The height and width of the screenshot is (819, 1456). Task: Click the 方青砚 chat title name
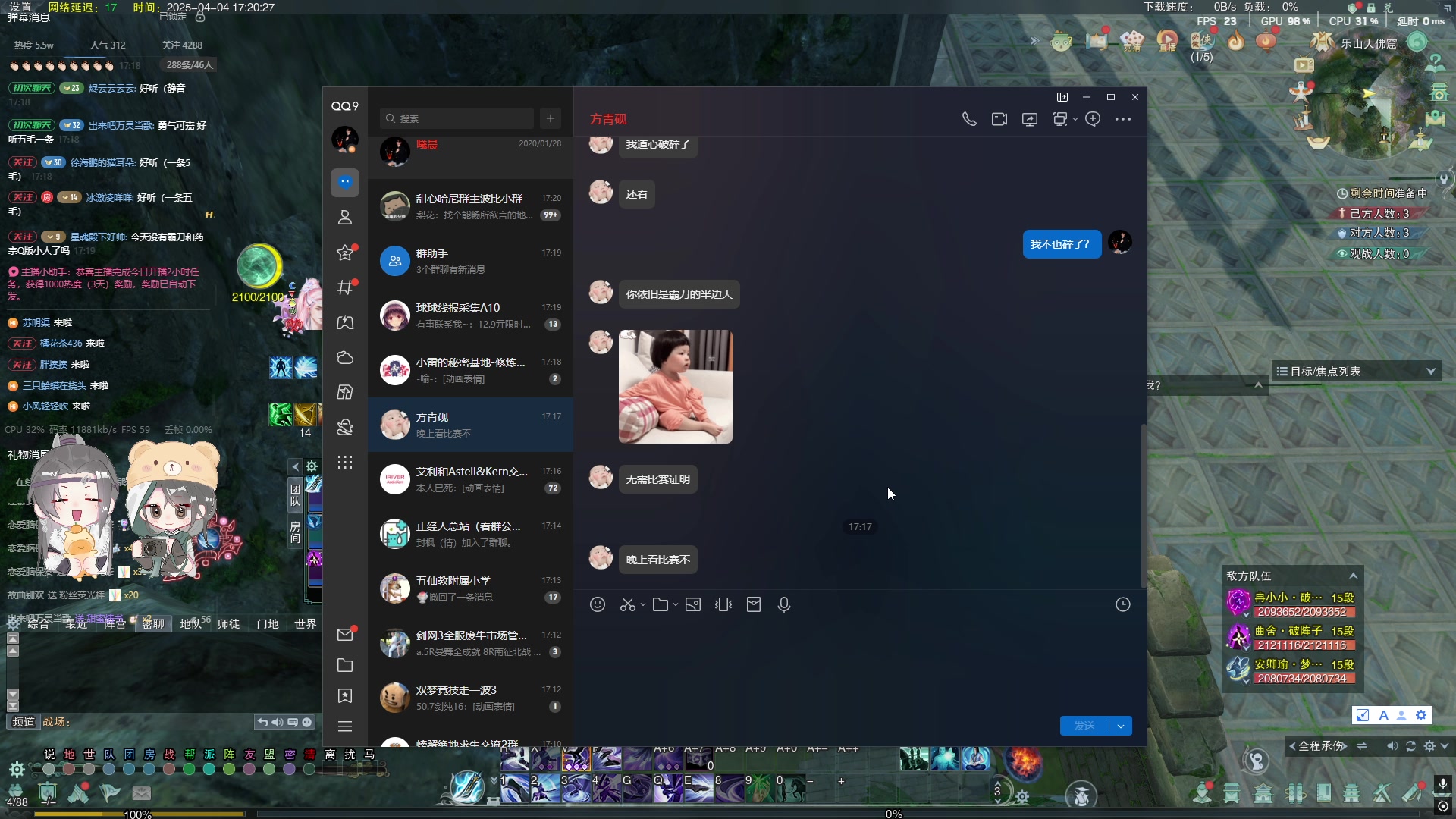pyautogui.click(x=608, y=119)
